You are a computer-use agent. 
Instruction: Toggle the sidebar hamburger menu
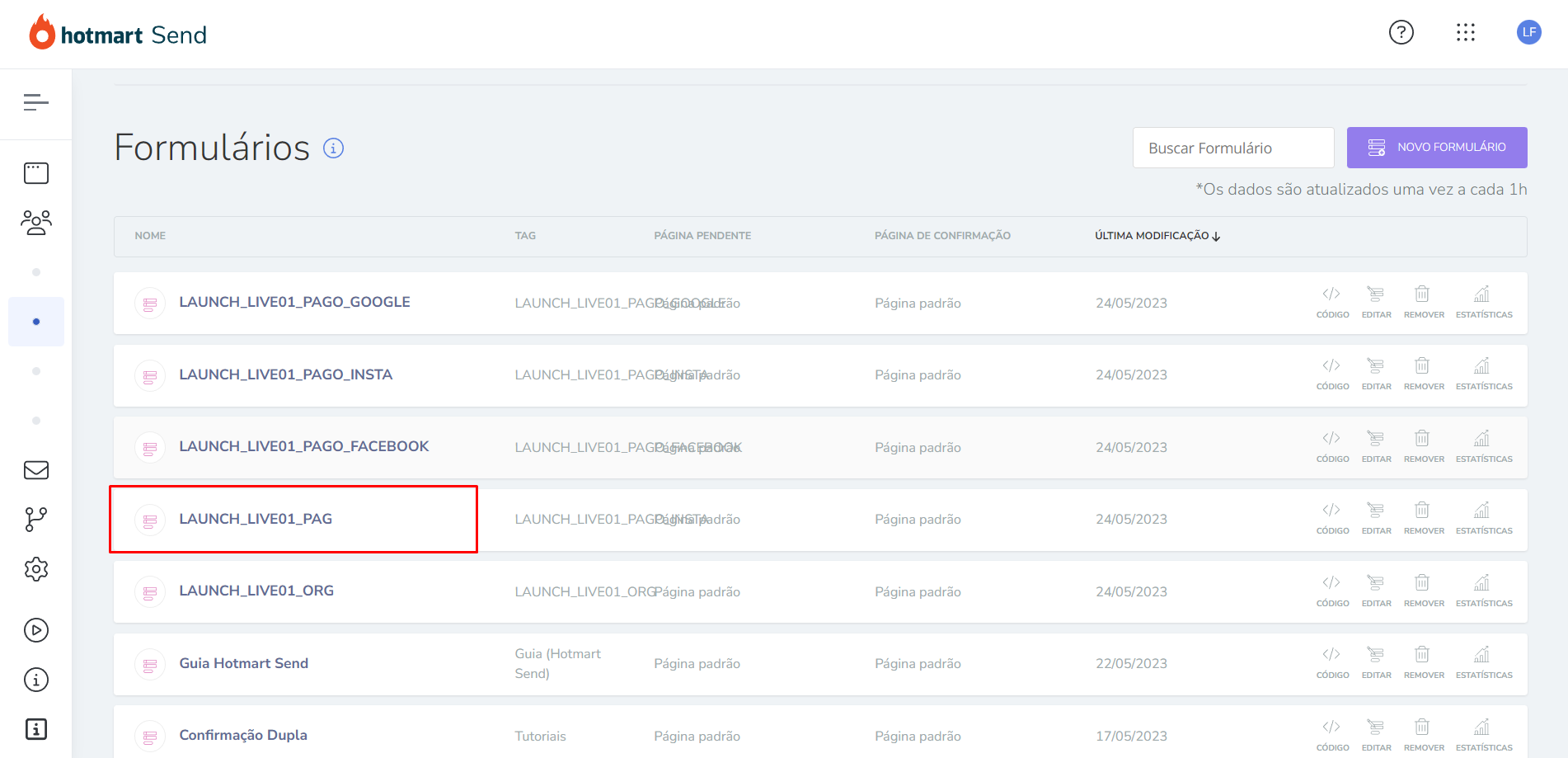click(x=36, y=102)
